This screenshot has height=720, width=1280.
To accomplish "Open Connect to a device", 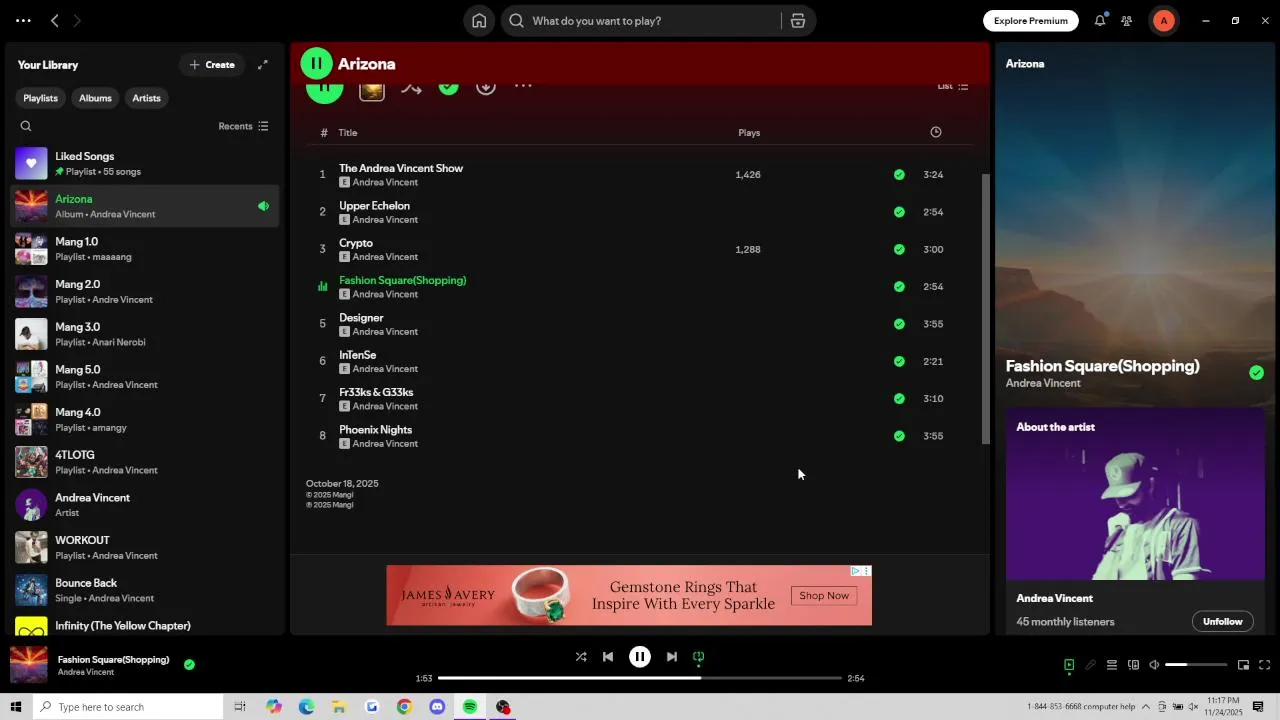I will 1133,665.
